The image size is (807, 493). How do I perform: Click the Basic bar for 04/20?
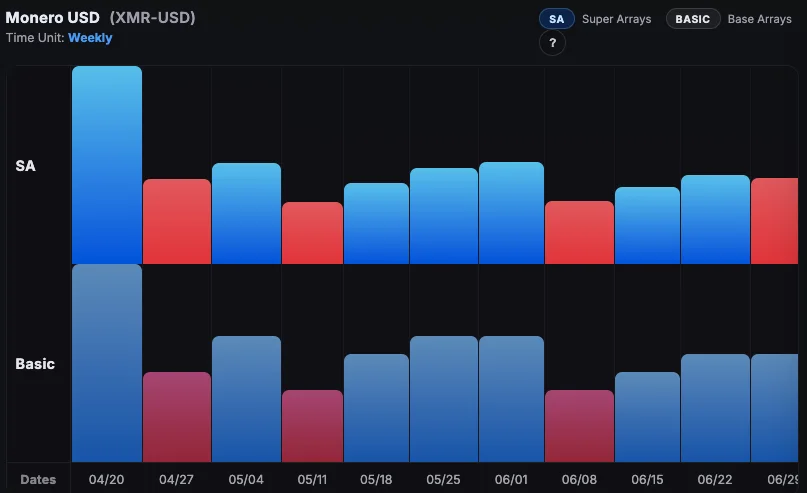107,363
